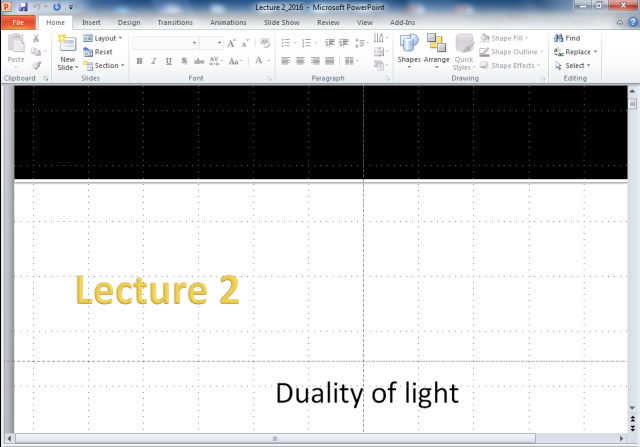Click Shape Outline button
Viewport: 640px width, 447px height.
point(511,52)
